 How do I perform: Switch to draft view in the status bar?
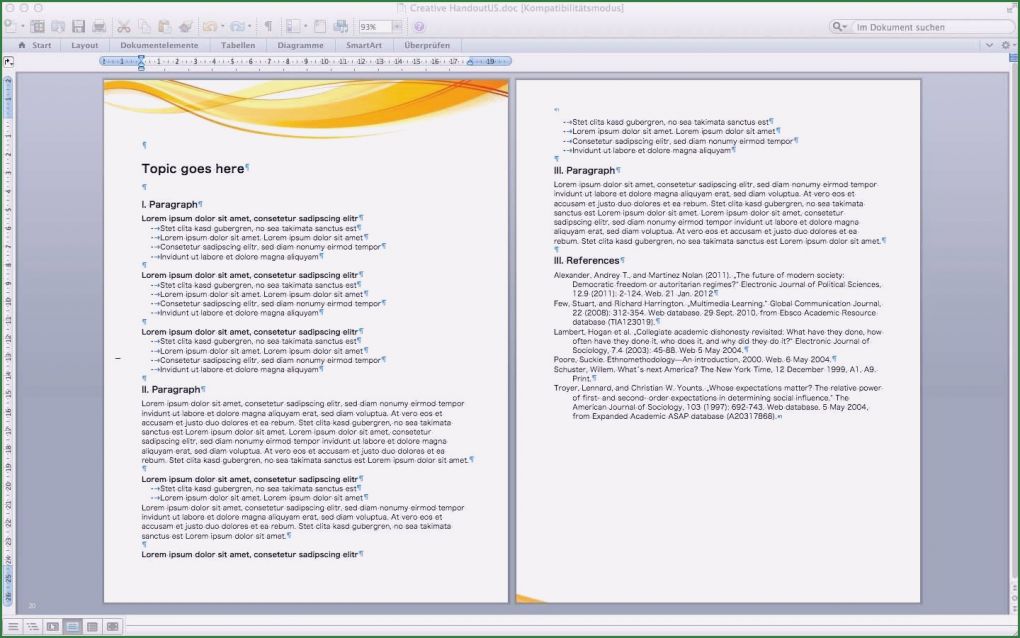13,626
